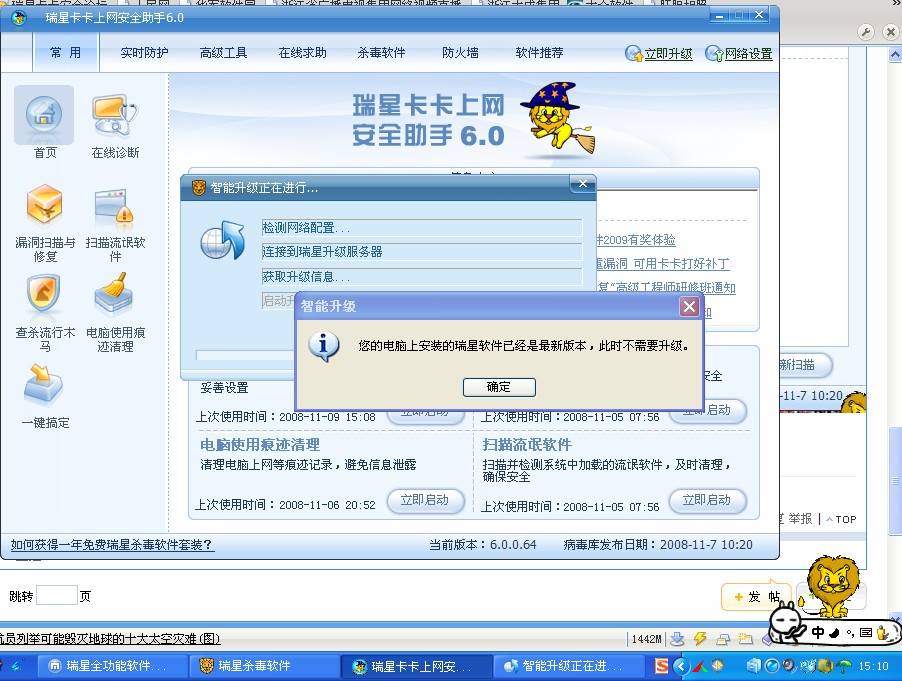Open the 杀毒软件 tab
Viewport: 902px width, 681px height.
(x=381, y=53)
